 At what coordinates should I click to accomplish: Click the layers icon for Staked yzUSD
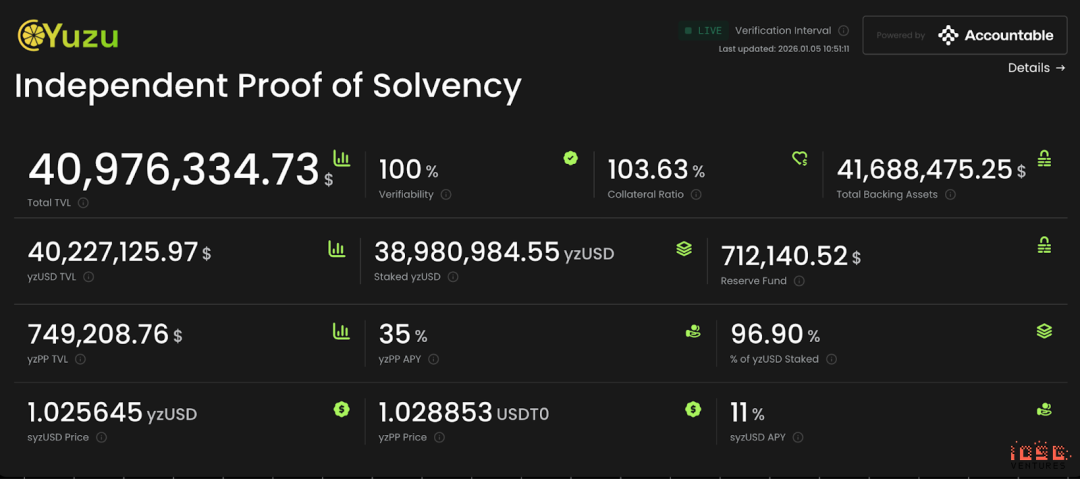point(684,249)
